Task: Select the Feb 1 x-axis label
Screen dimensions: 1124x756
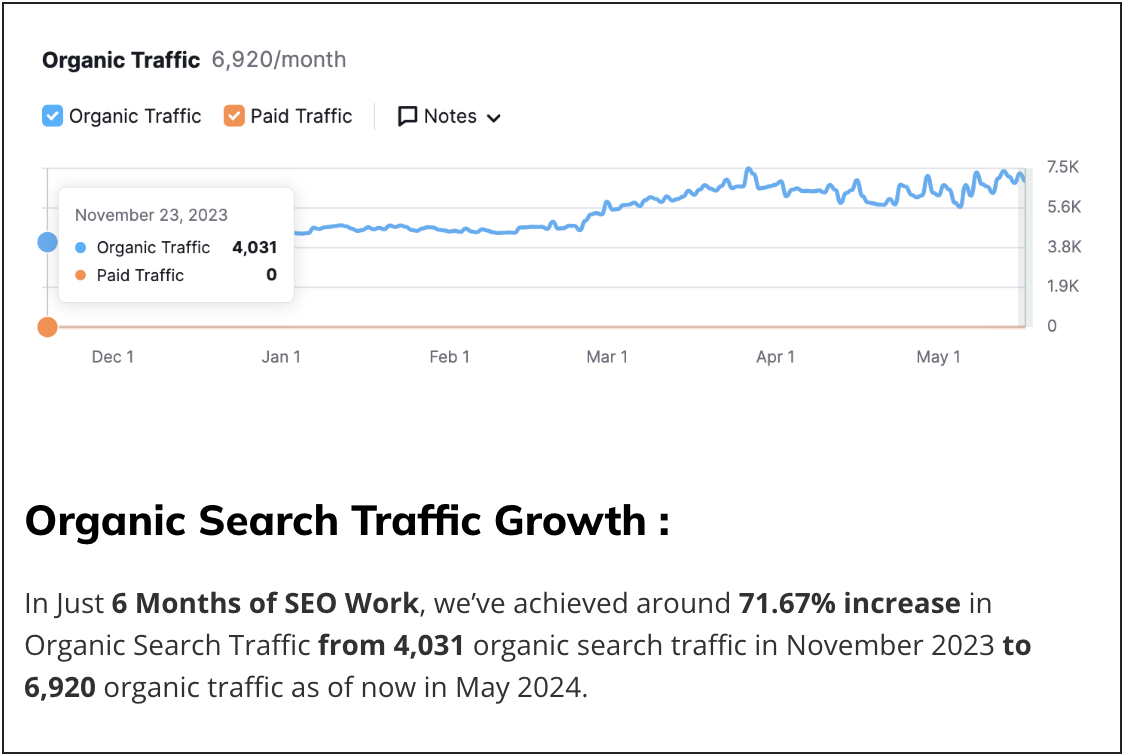Action: pyautogui.click(x=449, y=357)
